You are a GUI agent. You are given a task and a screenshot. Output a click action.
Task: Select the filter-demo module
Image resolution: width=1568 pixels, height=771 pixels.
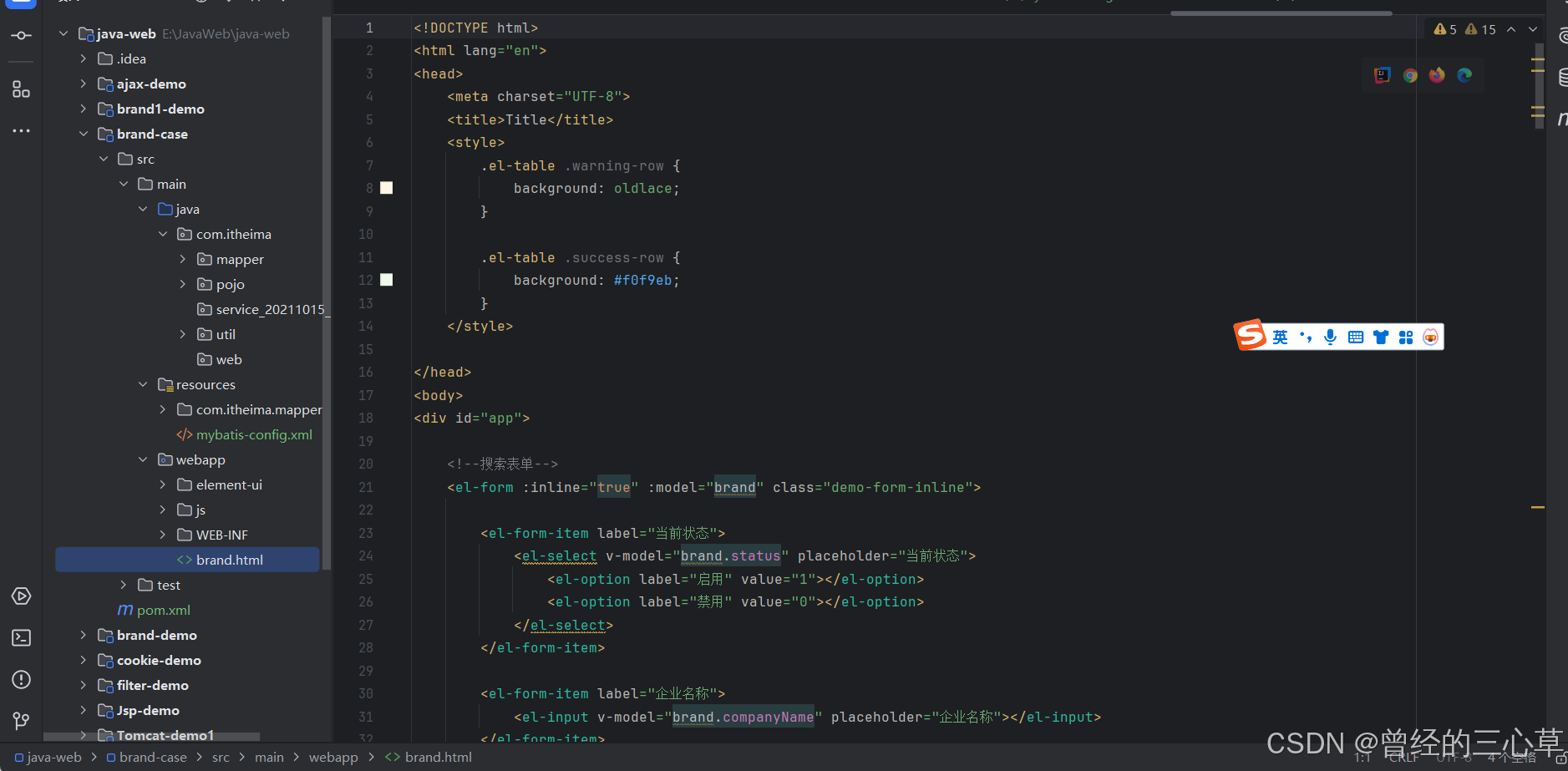[144, 685]
